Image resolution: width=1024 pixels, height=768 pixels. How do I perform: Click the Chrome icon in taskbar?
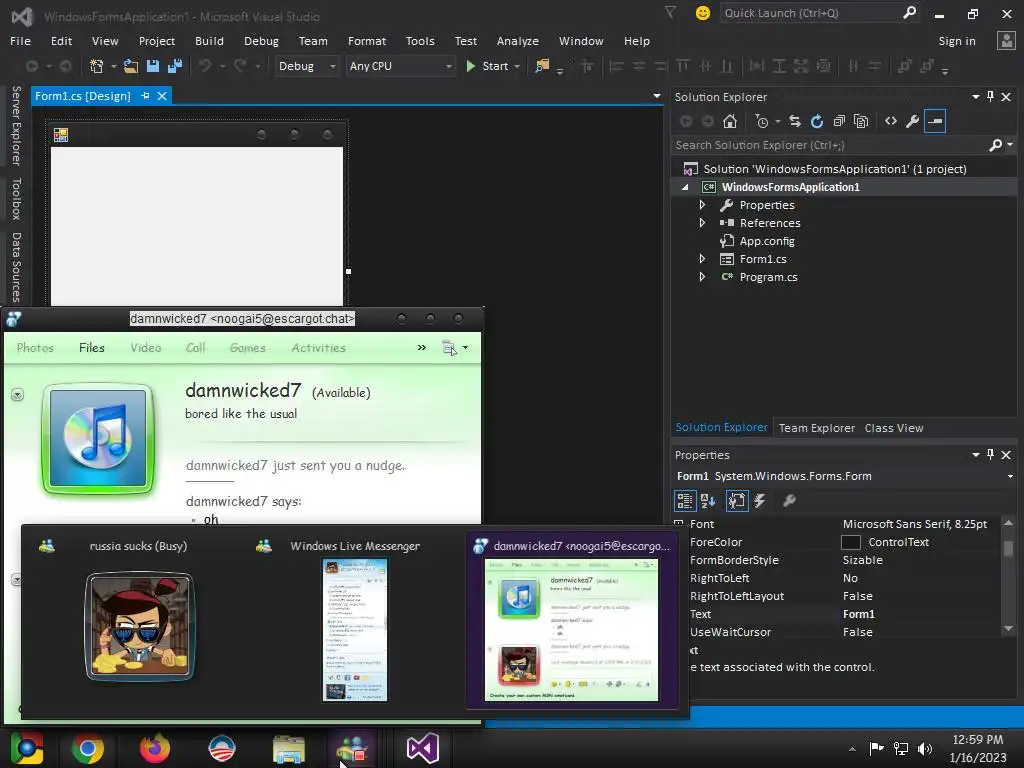(x=88, y=749)
